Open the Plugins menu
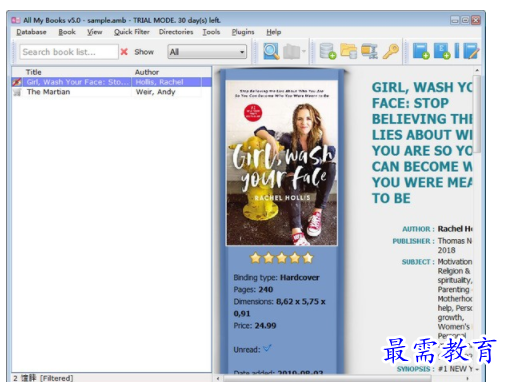The height and width of the screenshot is (382, 505). click(x=243, y=32)
